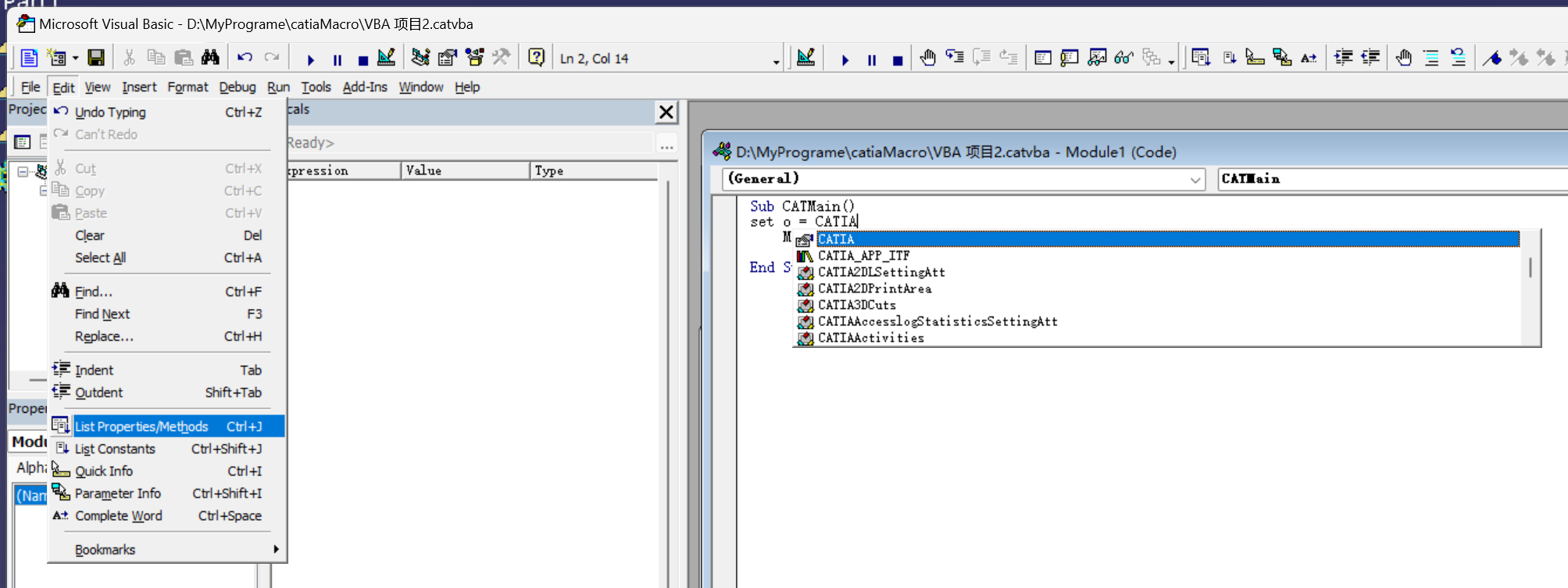Open the Tools menu
1568x588 pixels.
pyautogui.click(x=316, y=87)
